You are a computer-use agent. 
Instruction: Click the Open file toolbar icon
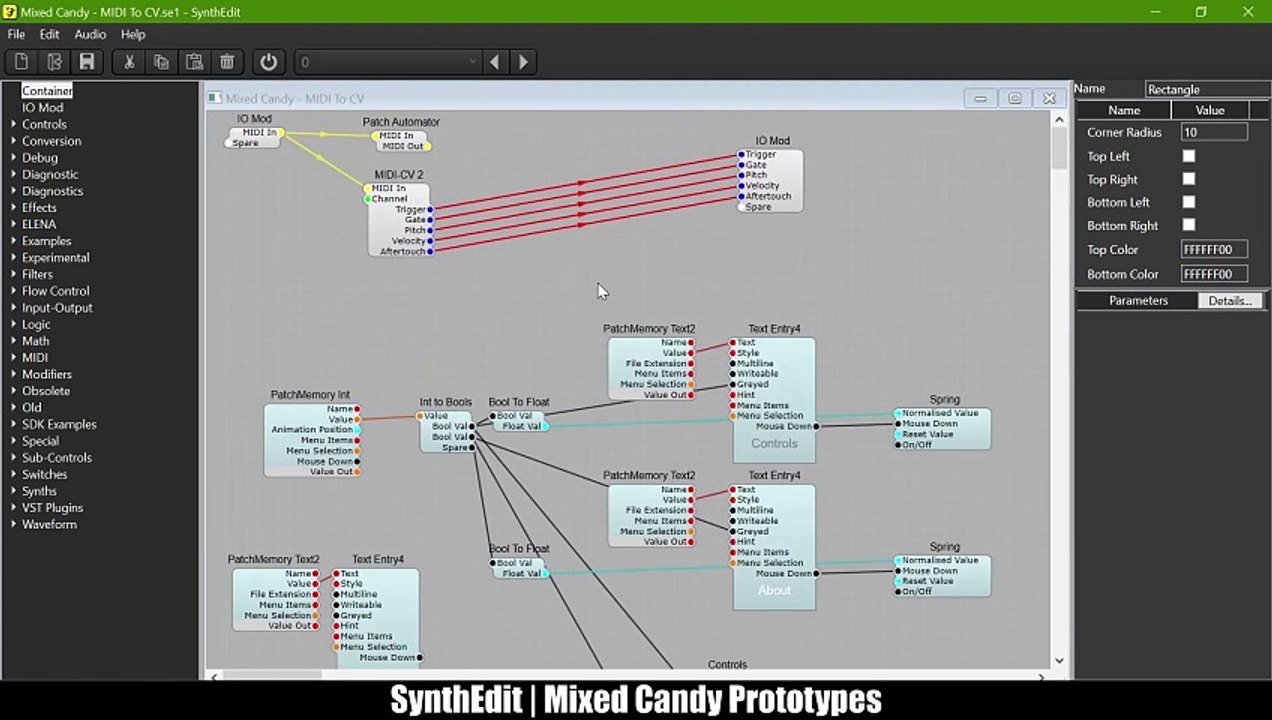point(54,62)
